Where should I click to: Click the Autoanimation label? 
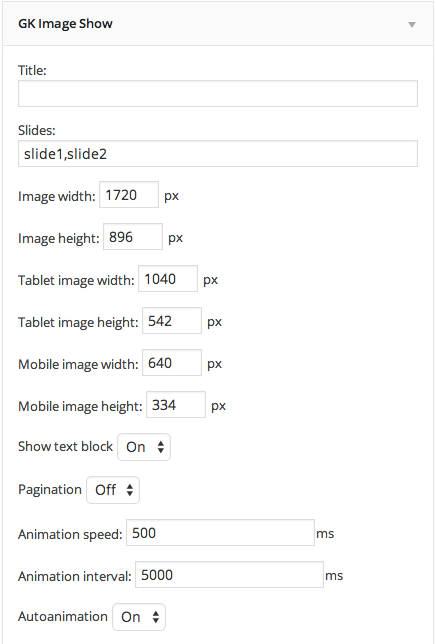tap(63, 616)
